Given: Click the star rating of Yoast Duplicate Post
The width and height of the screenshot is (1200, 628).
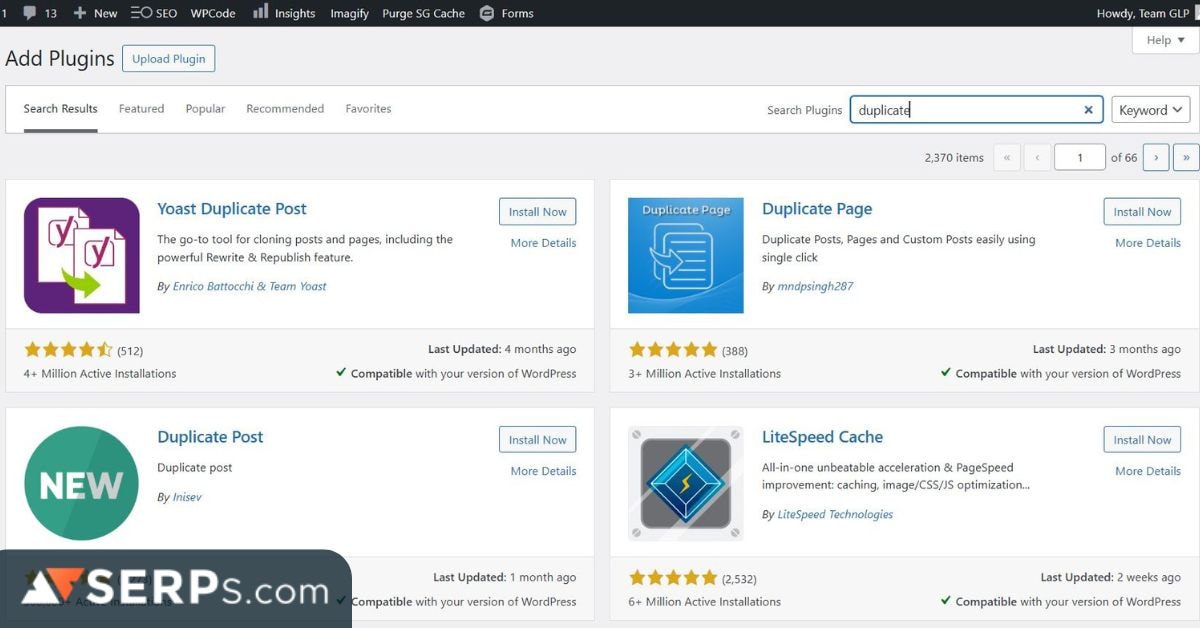Looking at the screenshot, I should tap(68, 350).
